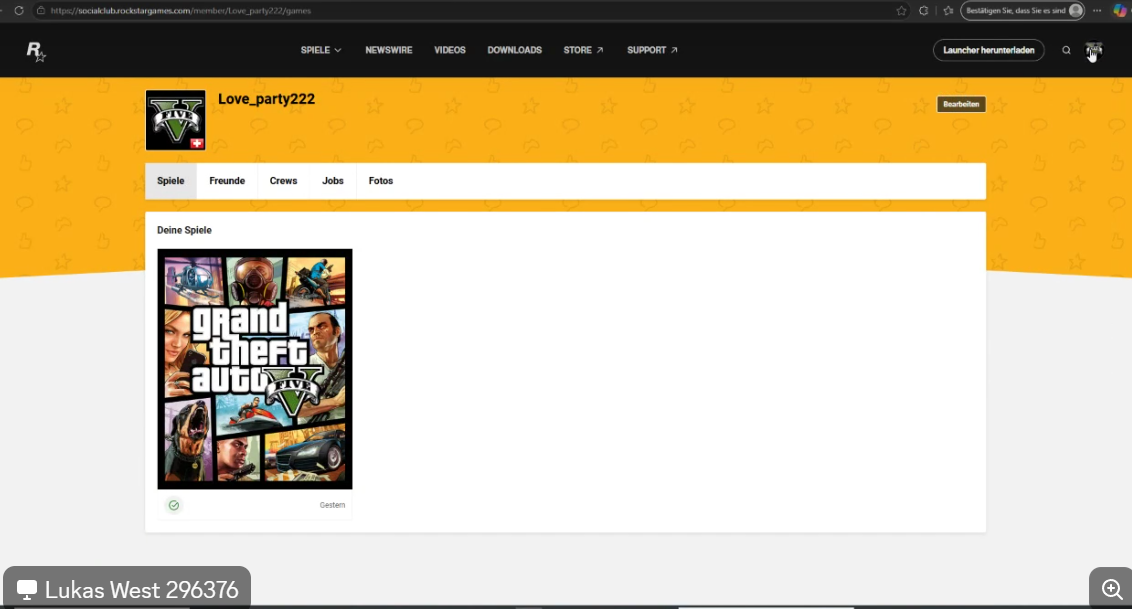1132x609 pixels.
Task: Click the green checkmark under GTA V
Action: point(174,505)
